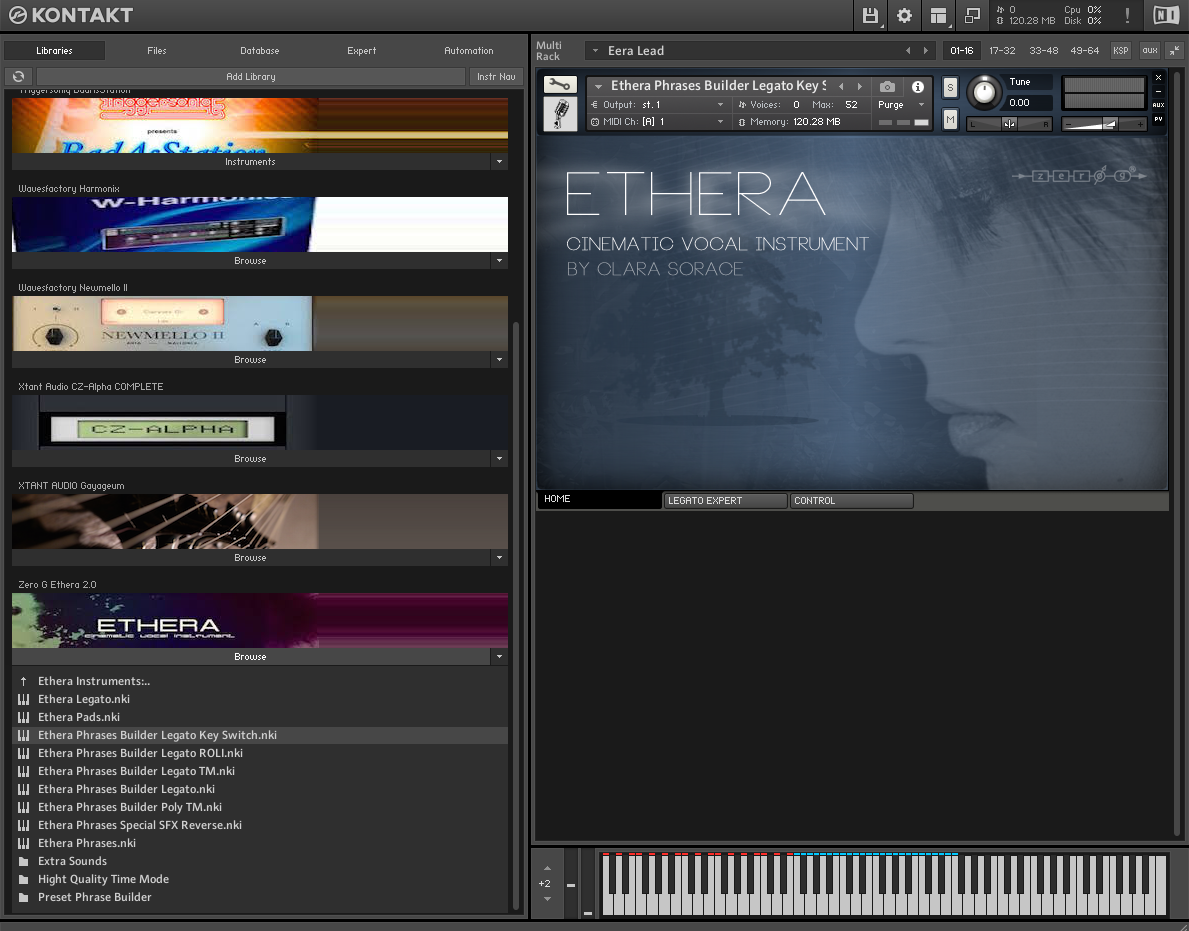Image resolution: width=1189 pixels, height=931 pixels.
Task: Click the Native Instruments NI logo
Action: pyautogui.click(x=1165, y=15)
